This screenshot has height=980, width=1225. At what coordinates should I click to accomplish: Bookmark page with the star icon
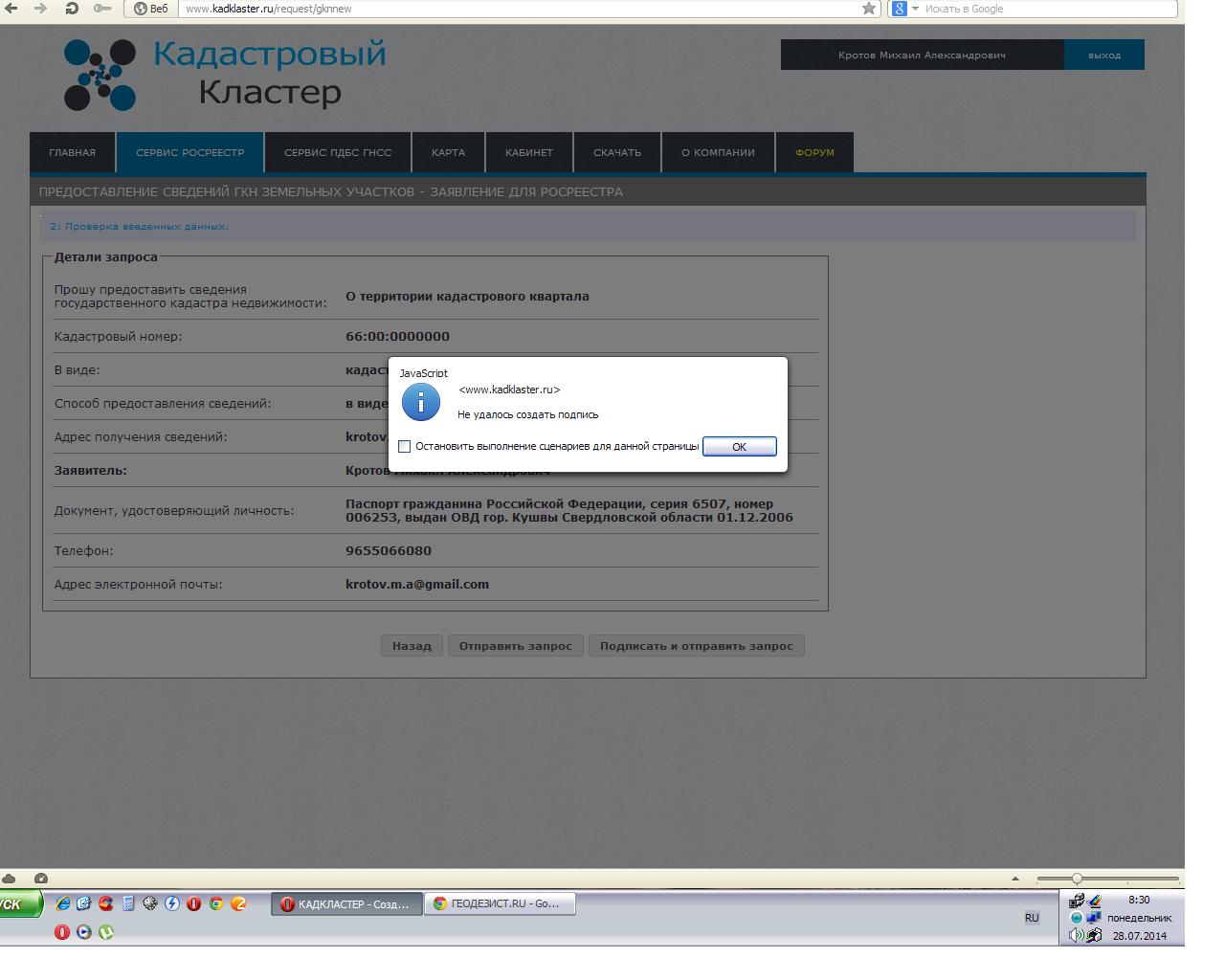[868, 9]
